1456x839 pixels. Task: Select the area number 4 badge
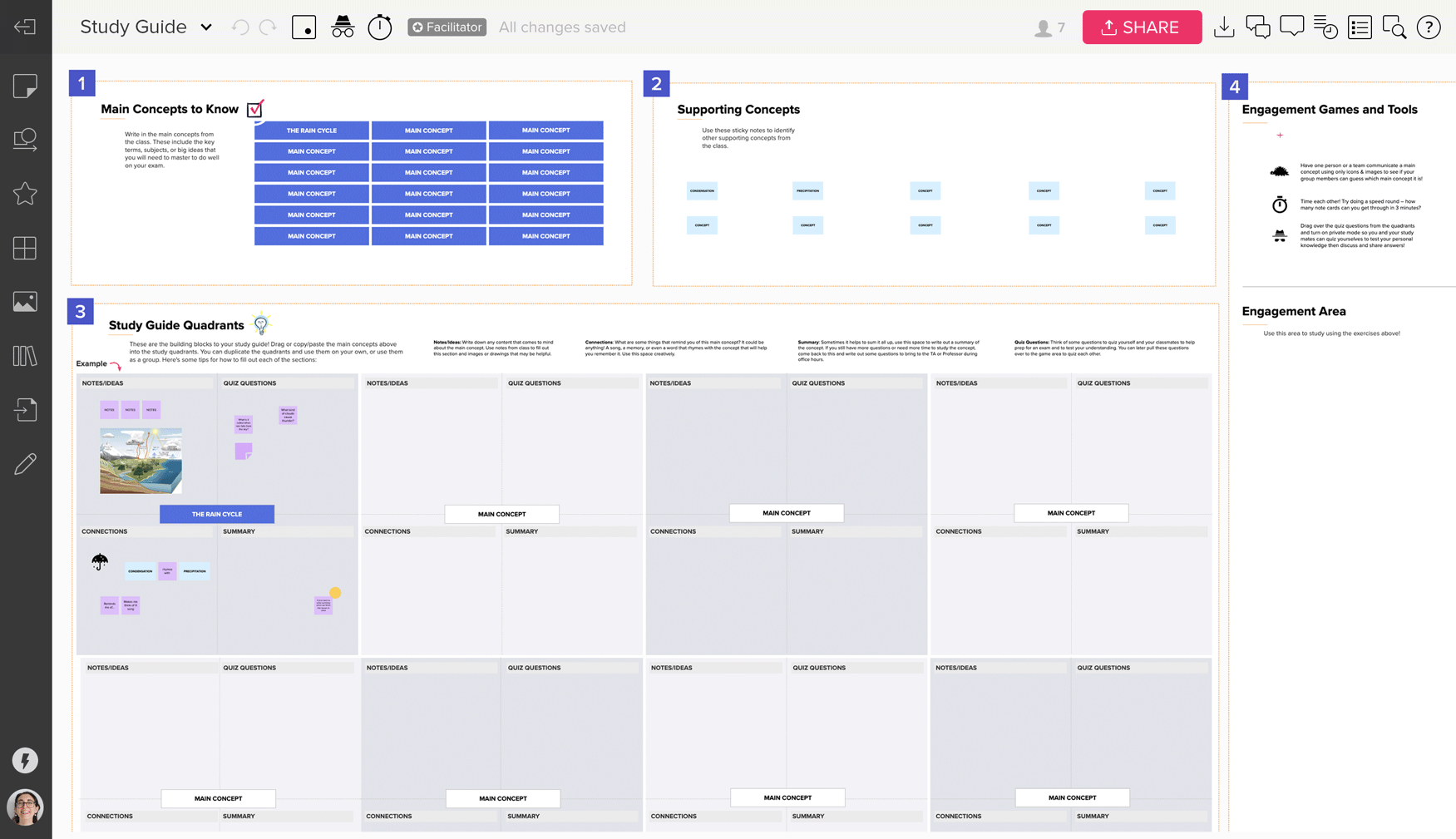click(1234, 86)
